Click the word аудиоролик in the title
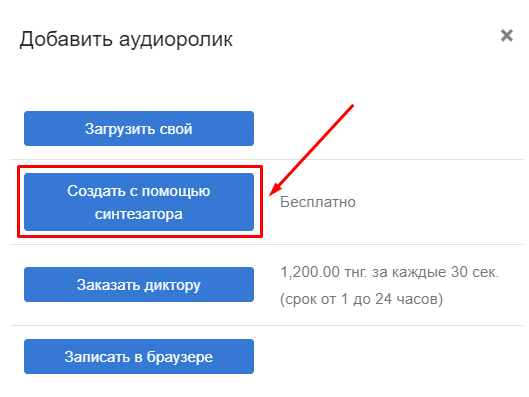 pyautogui.click(x=176, y=40)
